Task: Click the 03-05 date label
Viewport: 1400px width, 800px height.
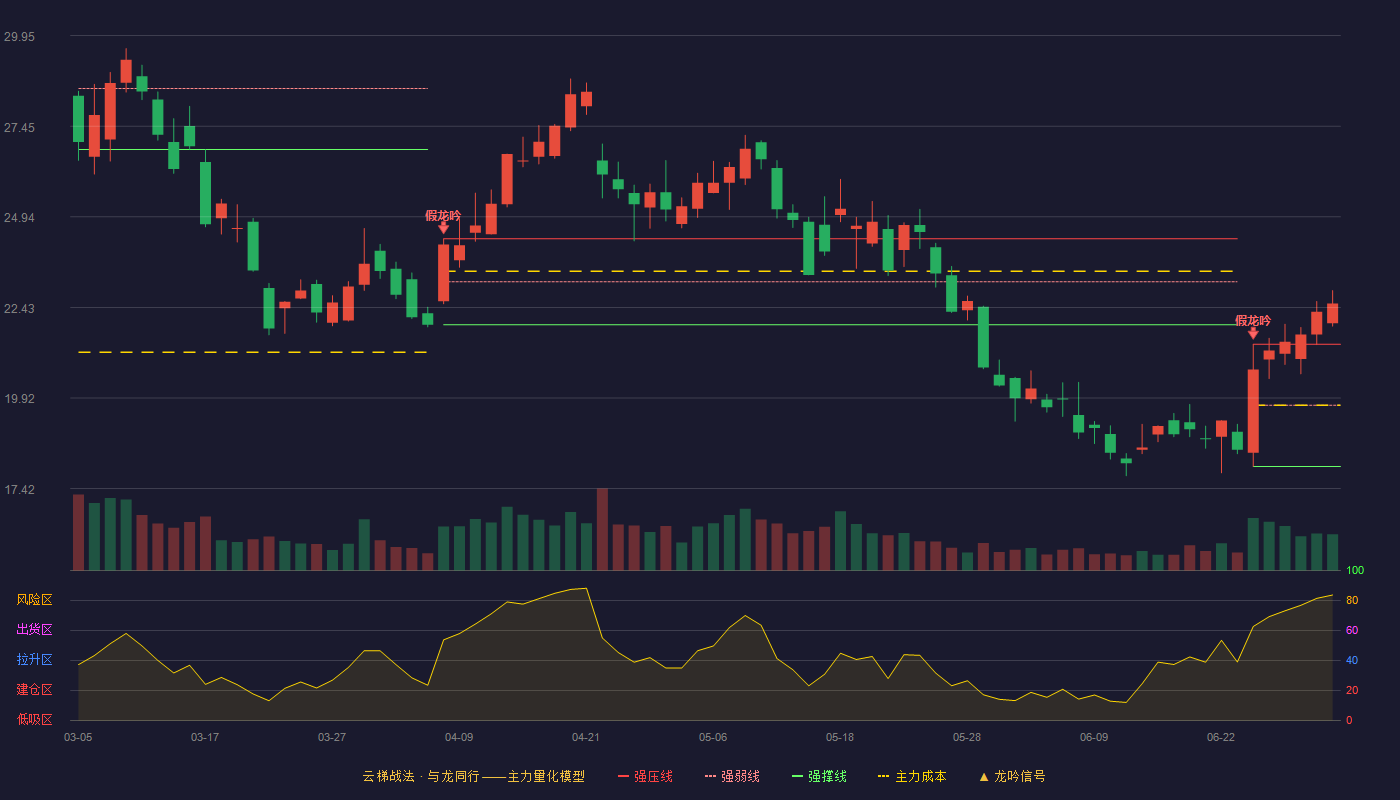Action: tap(78, 737)
